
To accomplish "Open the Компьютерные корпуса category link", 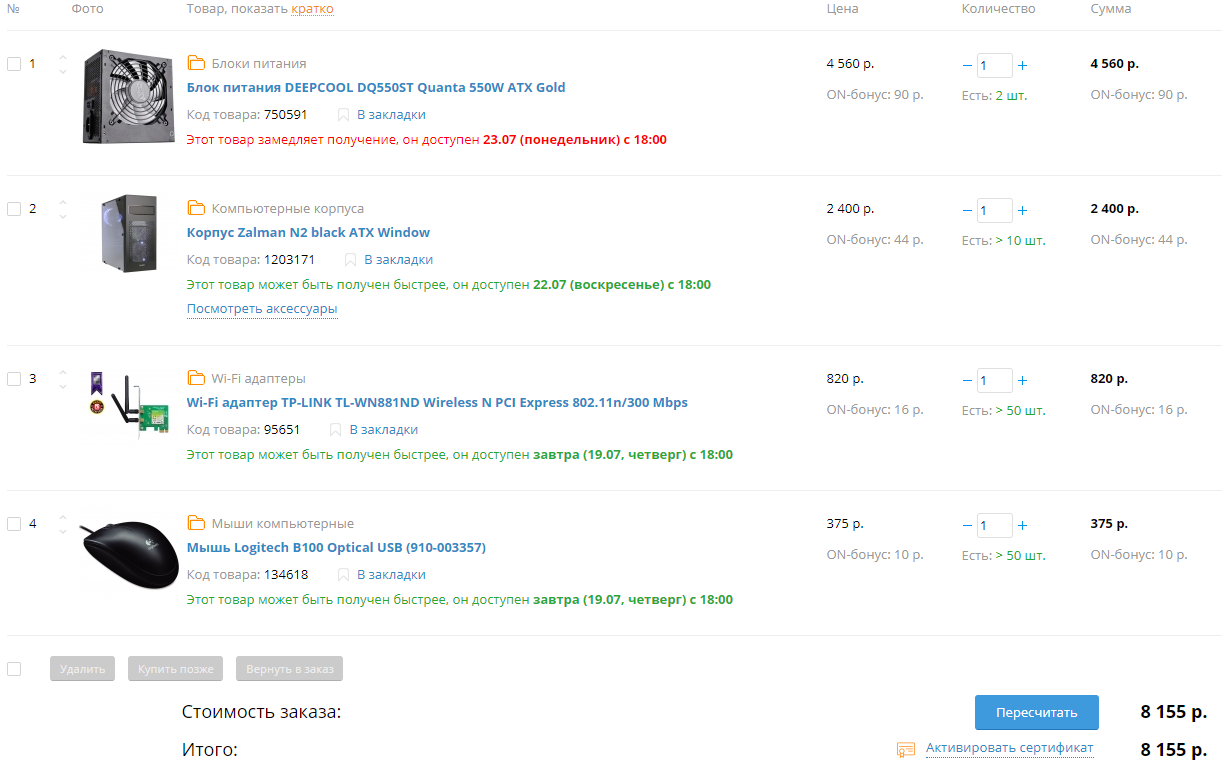I will tap(288, 208).
